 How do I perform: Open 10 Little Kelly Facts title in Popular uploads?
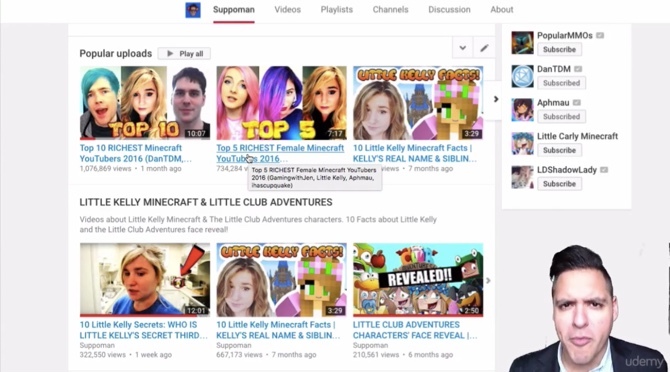click(414, 153)
